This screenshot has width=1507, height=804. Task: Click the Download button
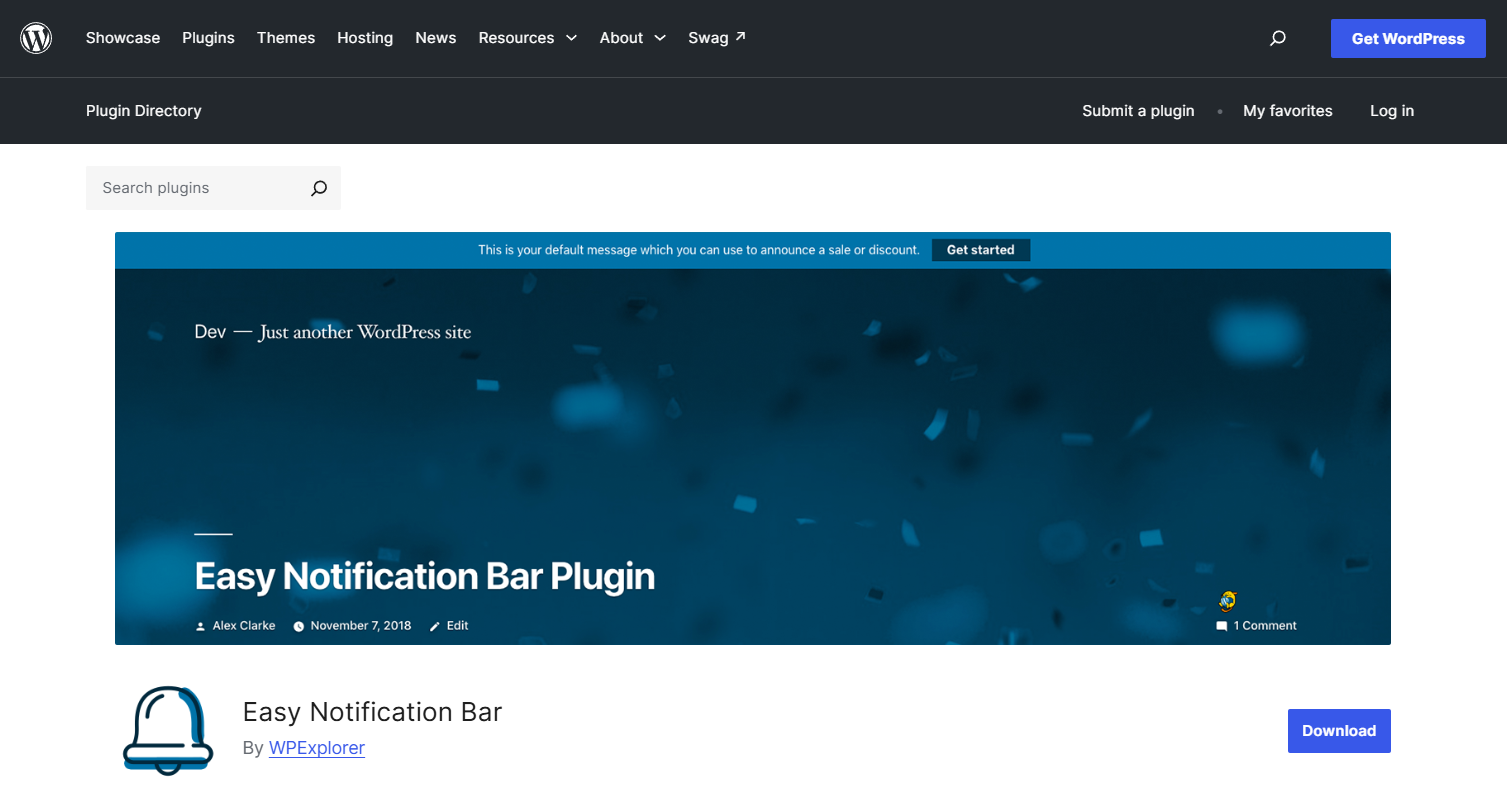click(x=1339, y=731)
